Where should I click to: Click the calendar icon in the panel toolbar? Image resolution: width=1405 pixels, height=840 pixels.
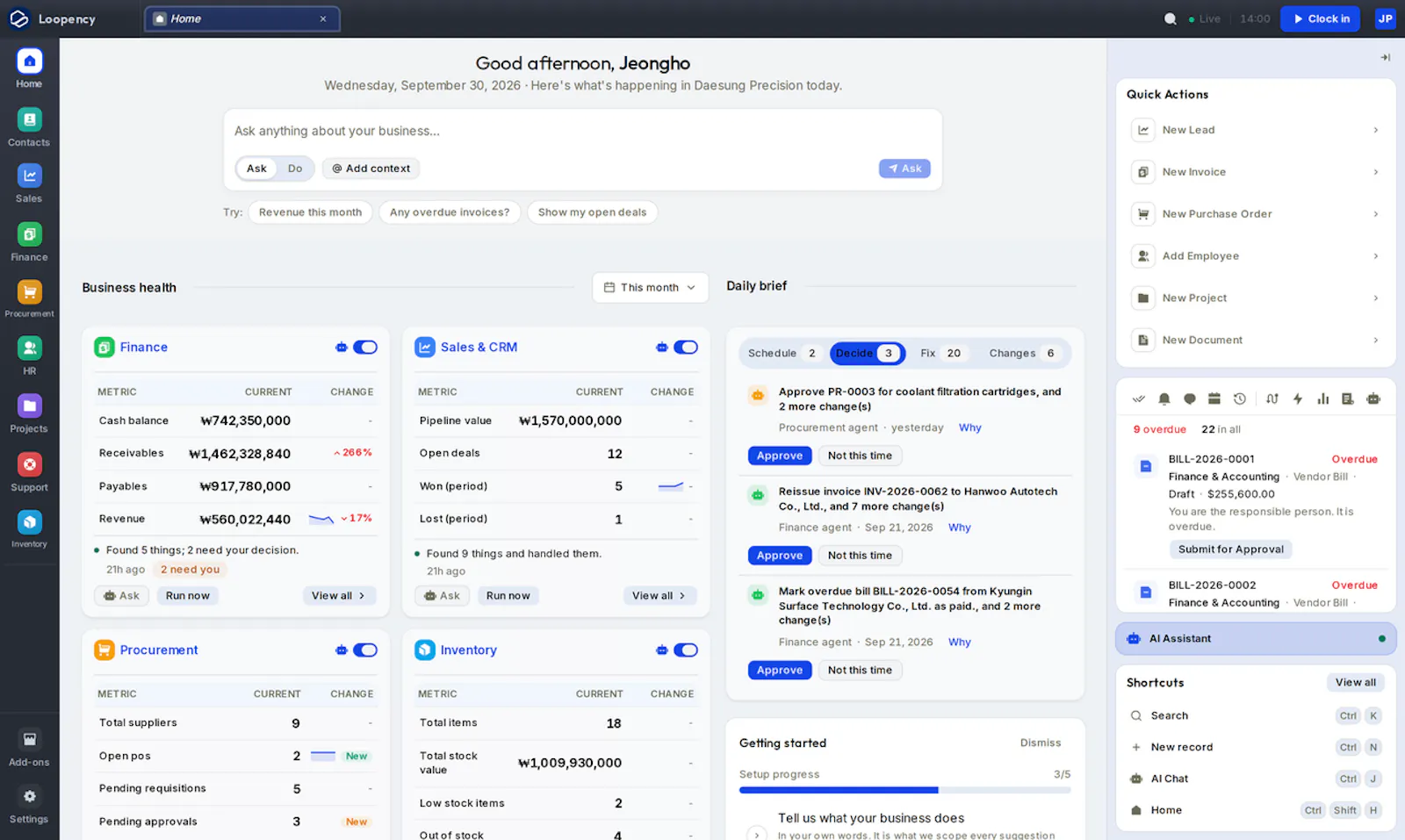coord(1214,398)
